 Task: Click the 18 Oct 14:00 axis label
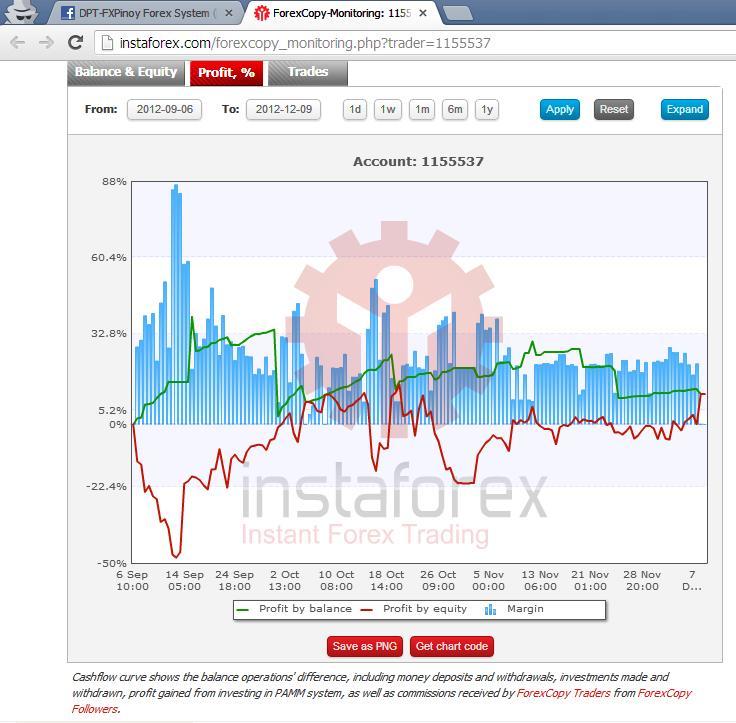386,581
